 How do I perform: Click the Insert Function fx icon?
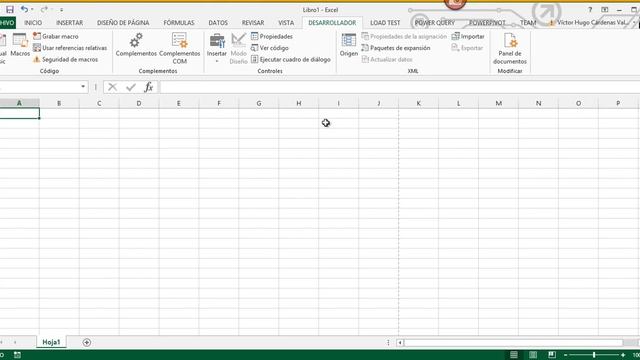point(149,87)
